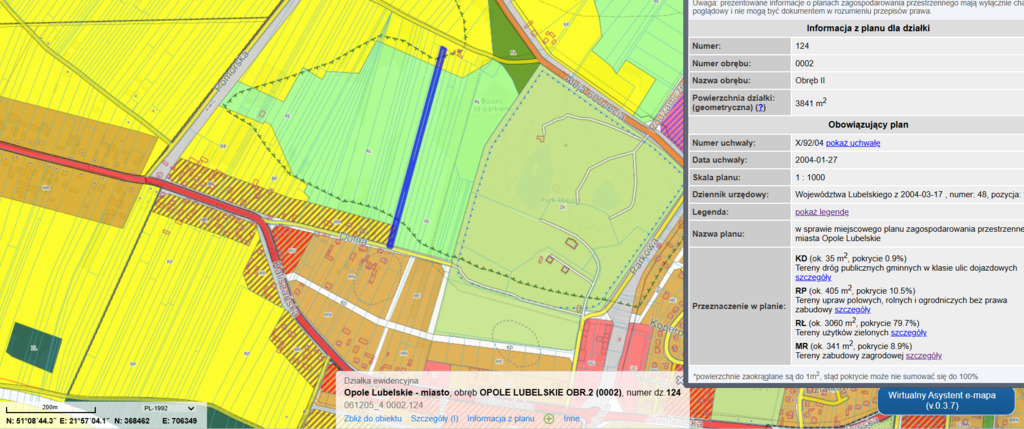Click the highlighted blue parcel 124 on map
Viewport: 1024px width, 429px height.
click(x=417, y=150)
